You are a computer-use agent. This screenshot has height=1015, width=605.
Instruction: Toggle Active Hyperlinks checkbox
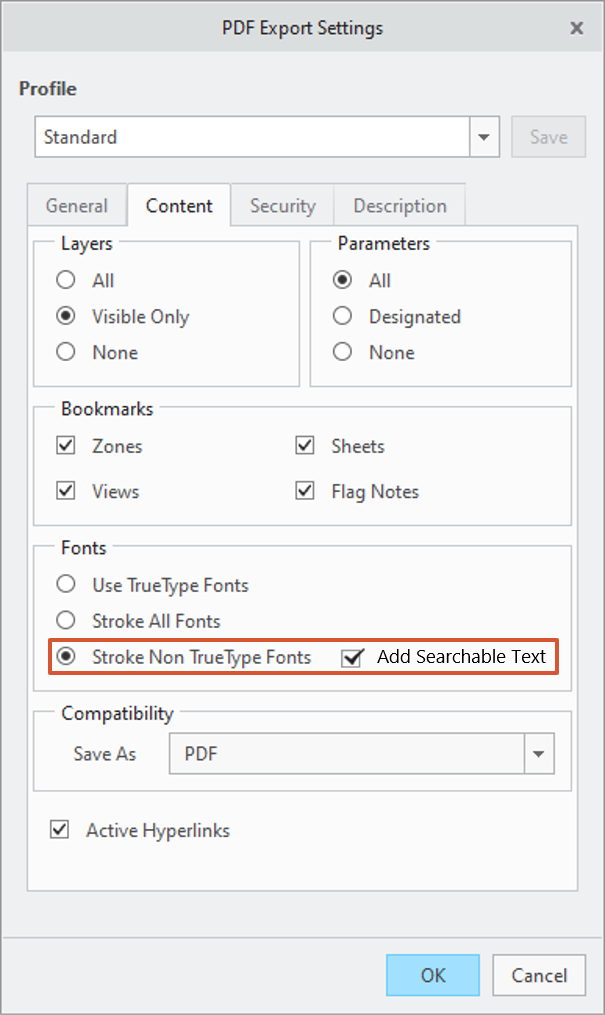click(x=60, y=830)
